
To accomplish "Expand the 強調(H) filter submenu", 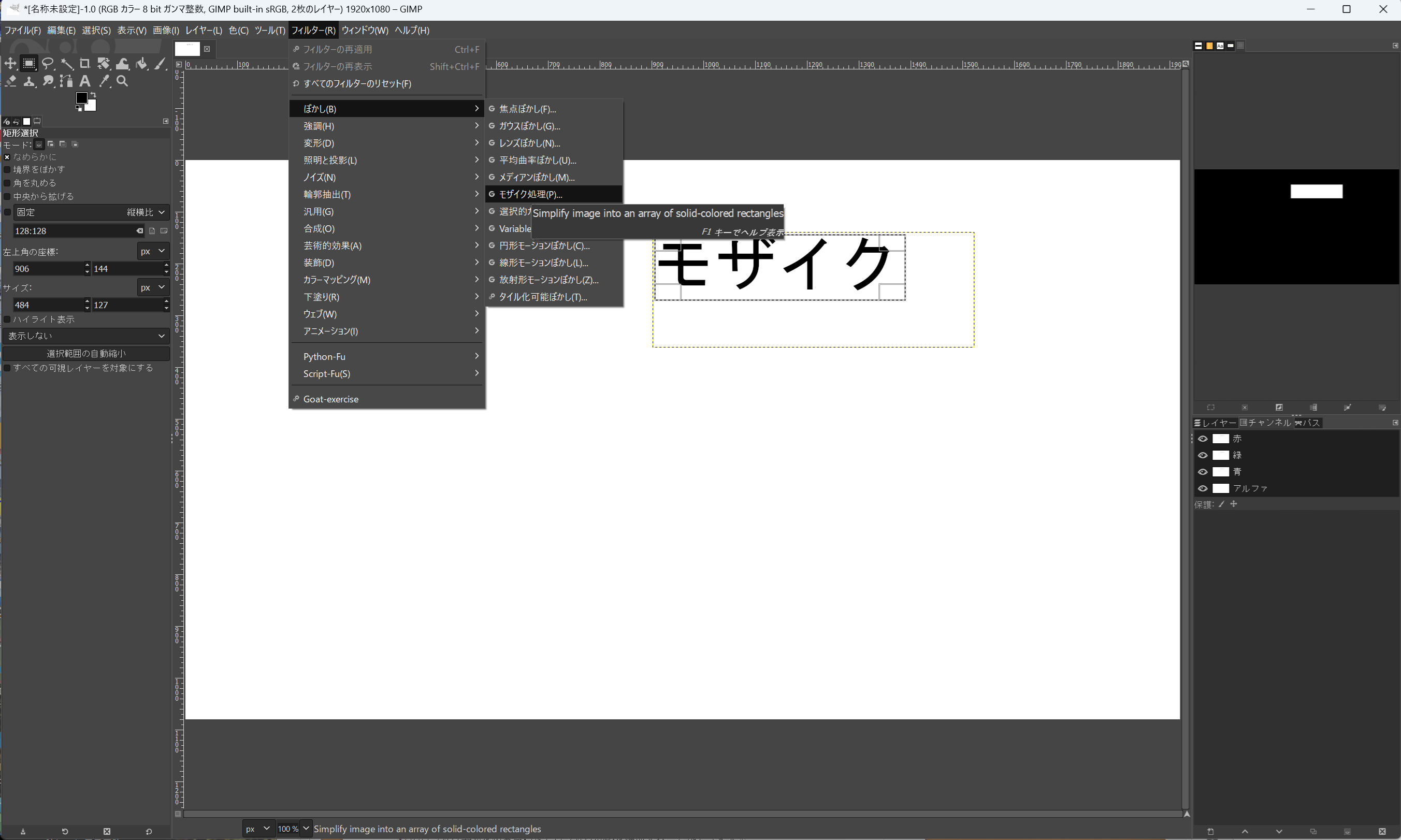I will [387, 126].
